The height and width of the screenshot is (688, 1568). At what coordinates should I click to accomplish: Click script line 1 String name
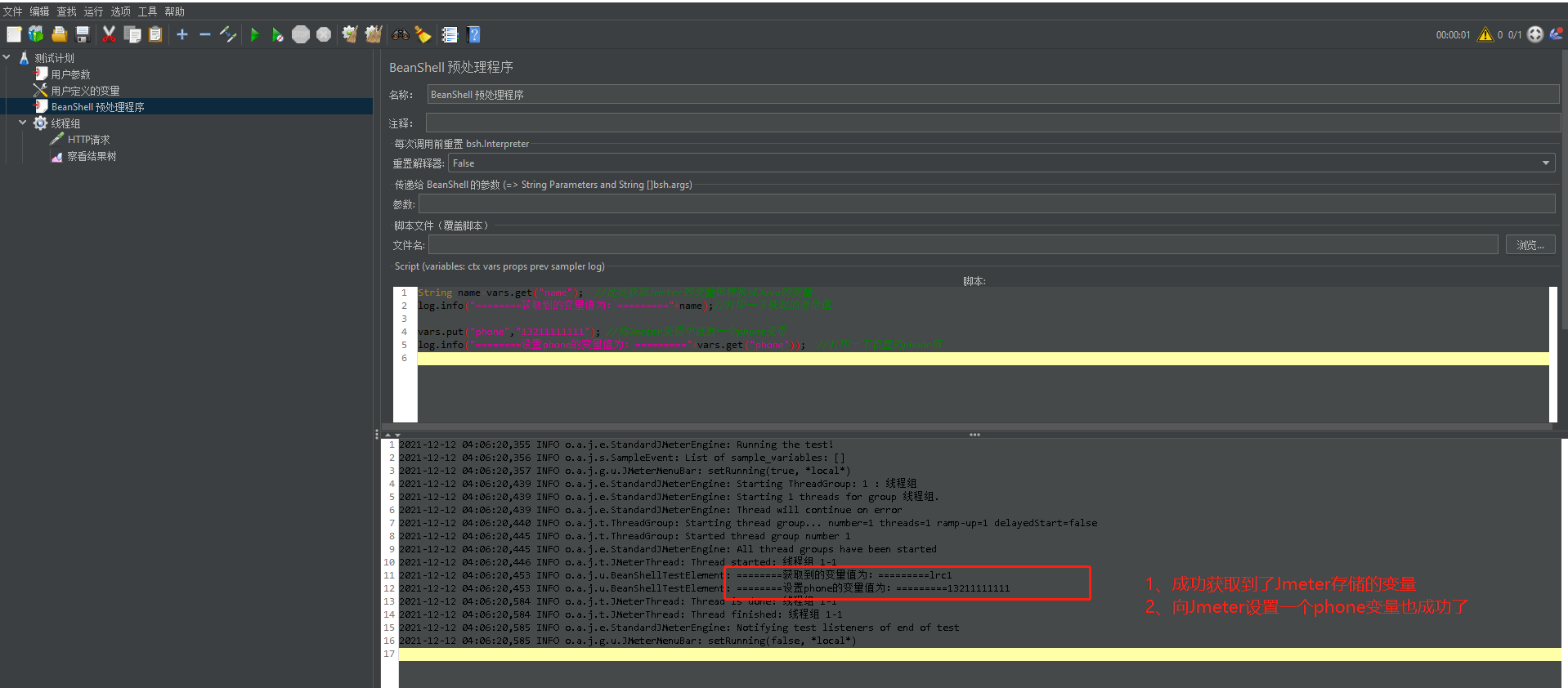click(x=615, y=293)
